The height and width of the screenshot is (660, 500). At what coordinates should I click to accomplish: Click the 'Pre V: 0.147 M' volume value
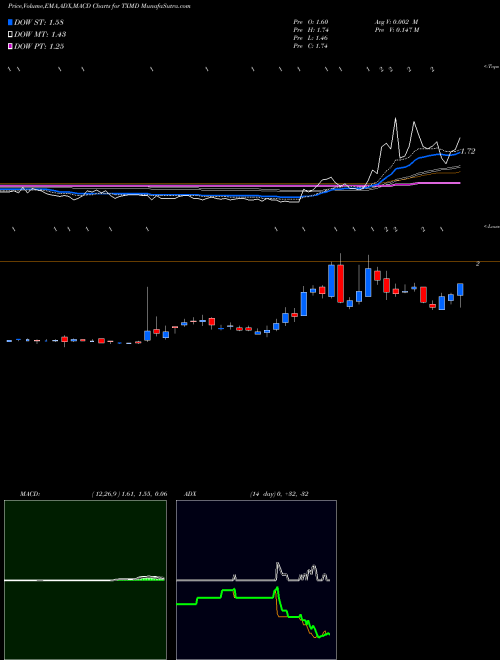398,30
